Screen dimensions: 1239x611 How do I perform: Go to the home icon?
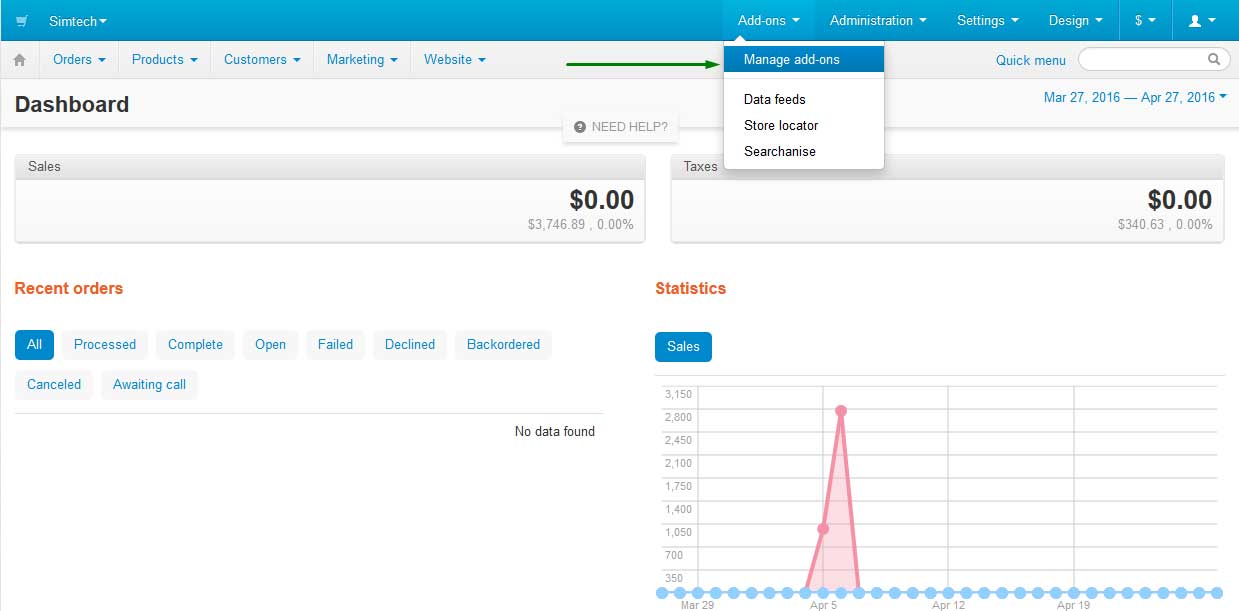[19, 60]
